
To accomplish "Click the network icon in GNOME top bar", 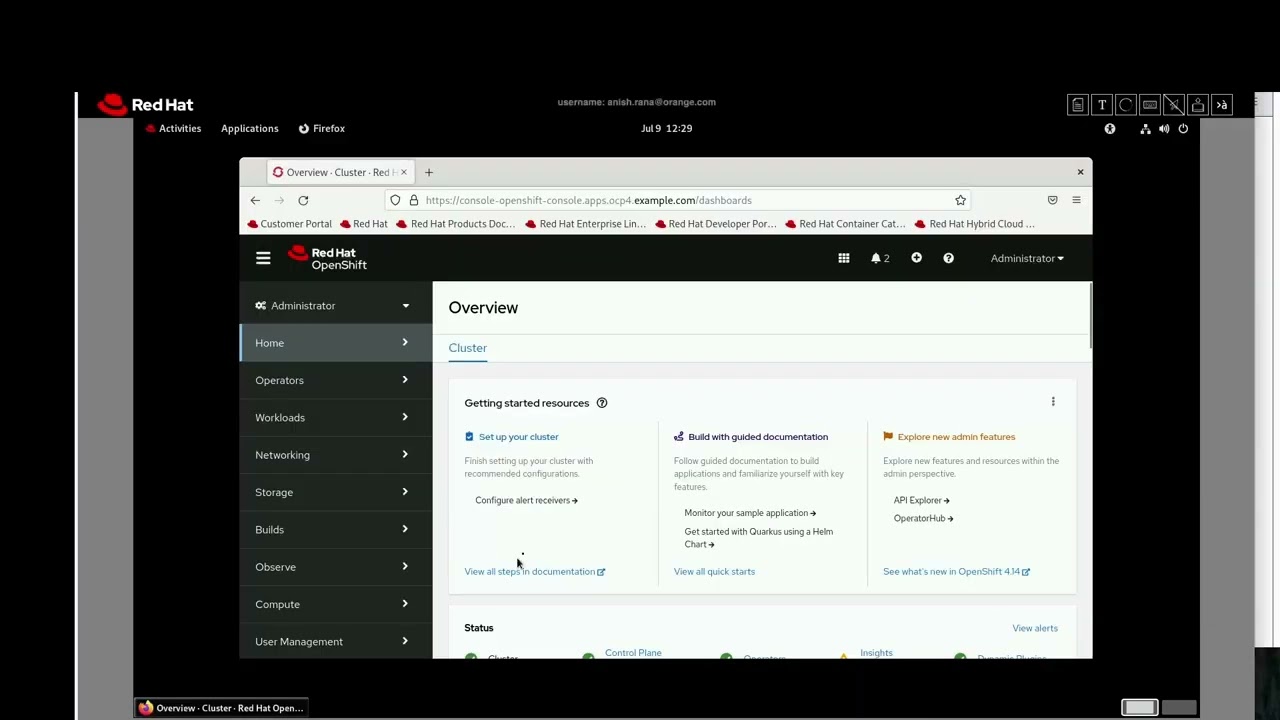I will pos(1145,129).
